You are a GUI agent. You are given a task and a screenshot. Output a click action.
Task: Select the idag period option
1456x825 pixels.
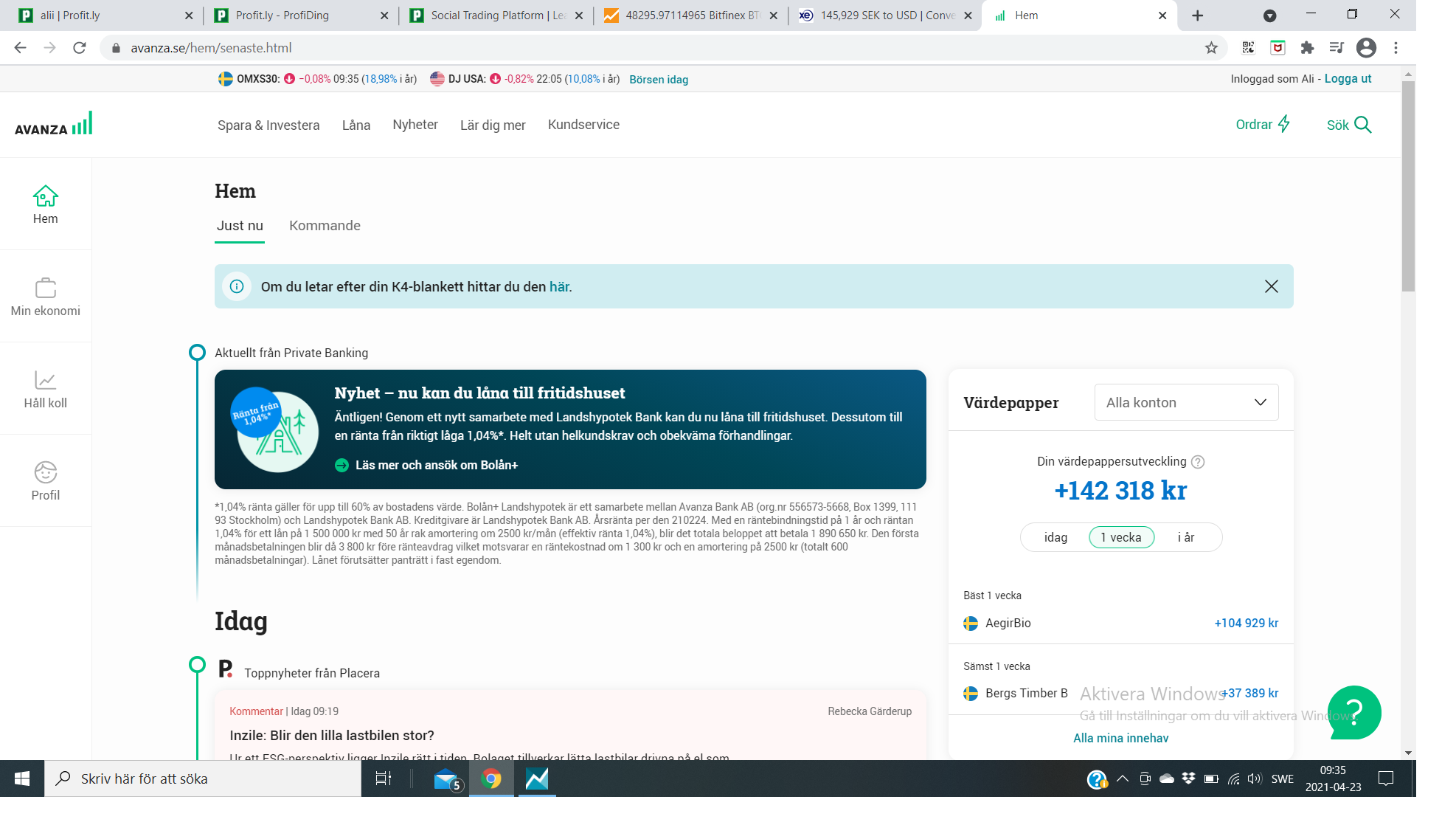coord(1055,537)
